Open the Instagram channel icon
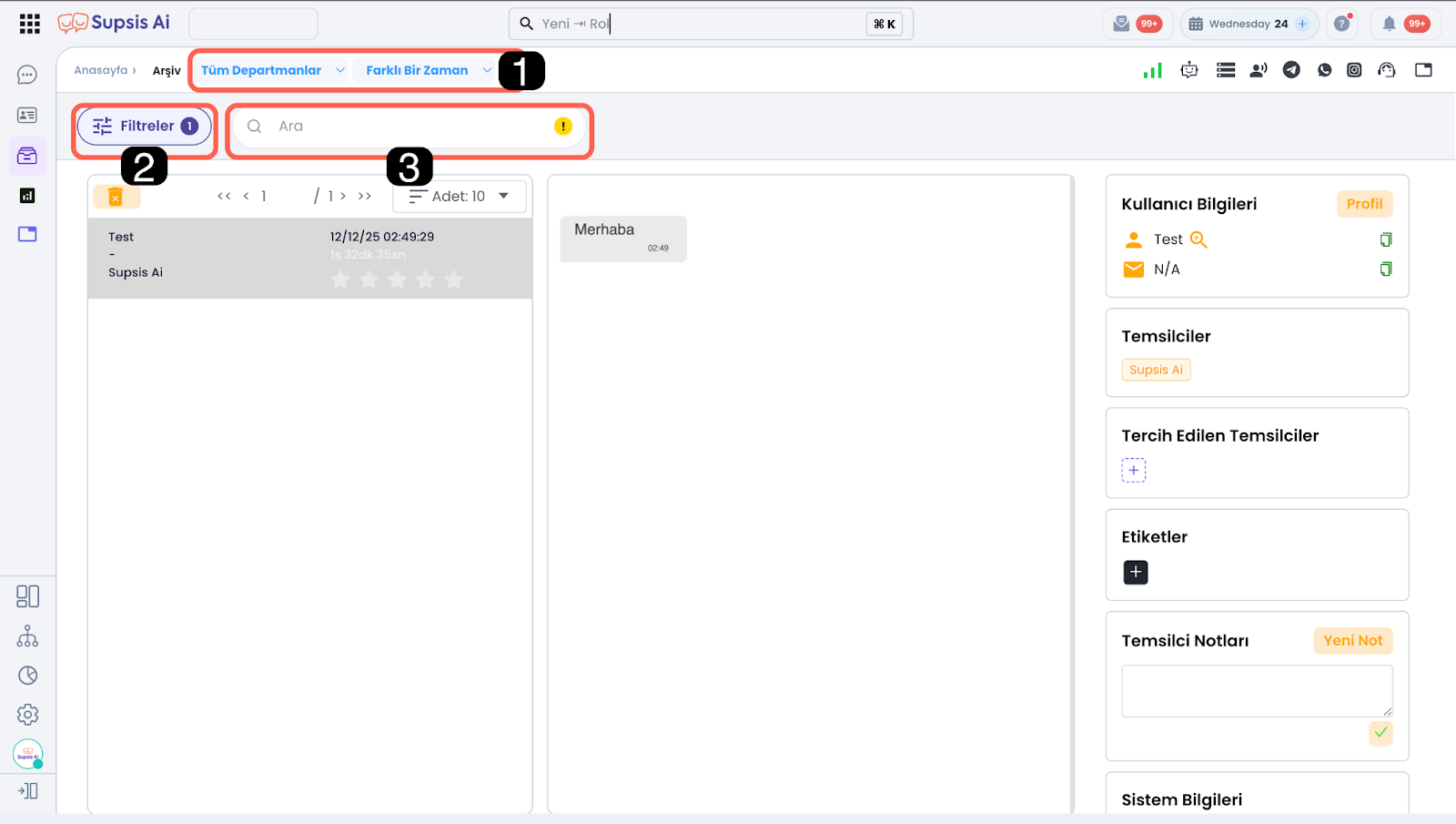The height and width of the screenshot is (824, 1456). pyautogui.click(x=1354, y=70)
